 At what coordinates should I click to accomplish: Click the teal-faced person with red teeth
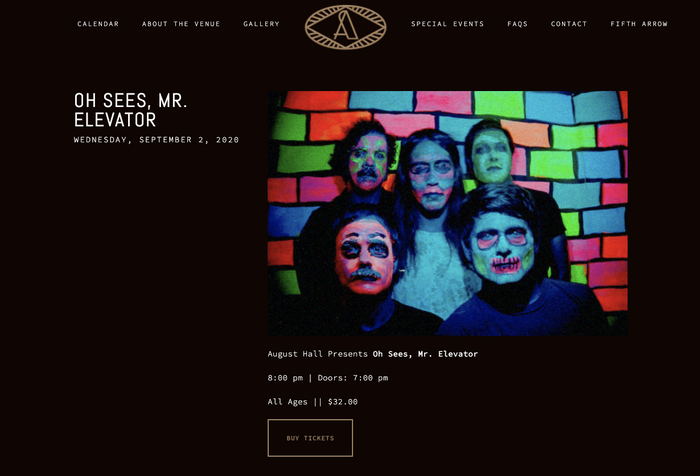(502, 248)
